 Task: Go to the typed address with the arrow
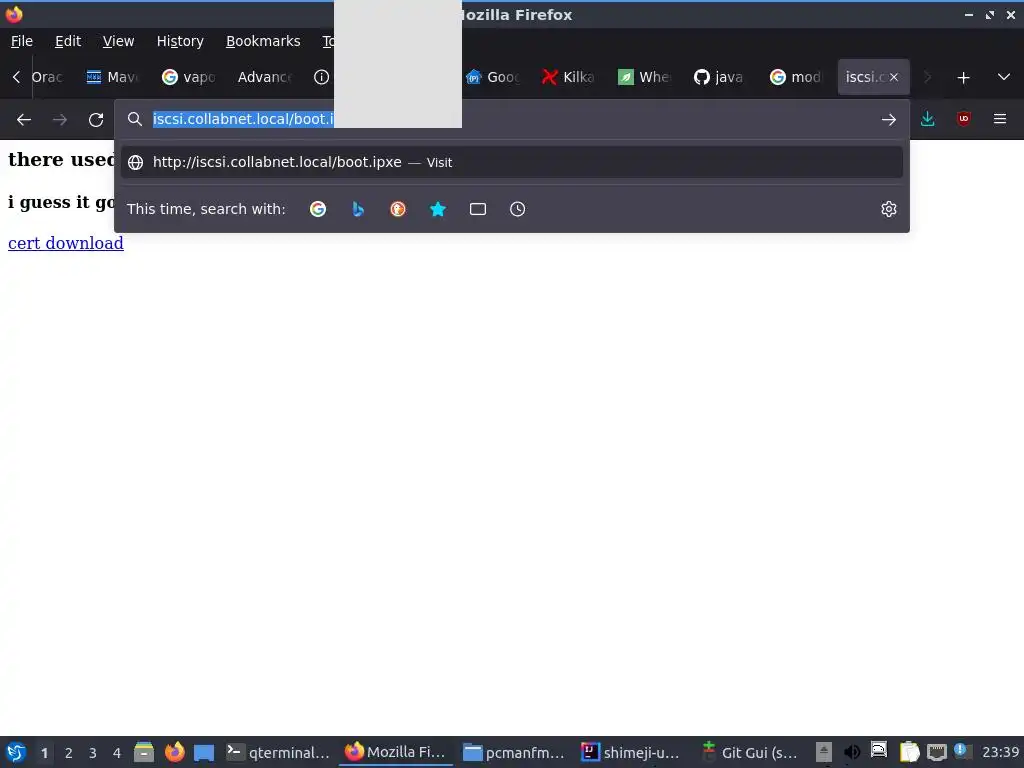pyautogui.click(x=888, y=120)
